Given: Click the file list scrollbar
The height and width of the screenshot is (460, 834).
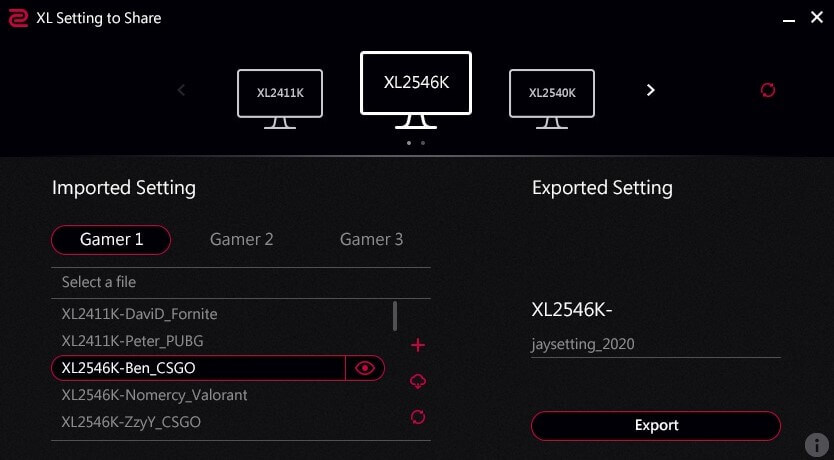Looking at the screenshot, I should [395, 316].
